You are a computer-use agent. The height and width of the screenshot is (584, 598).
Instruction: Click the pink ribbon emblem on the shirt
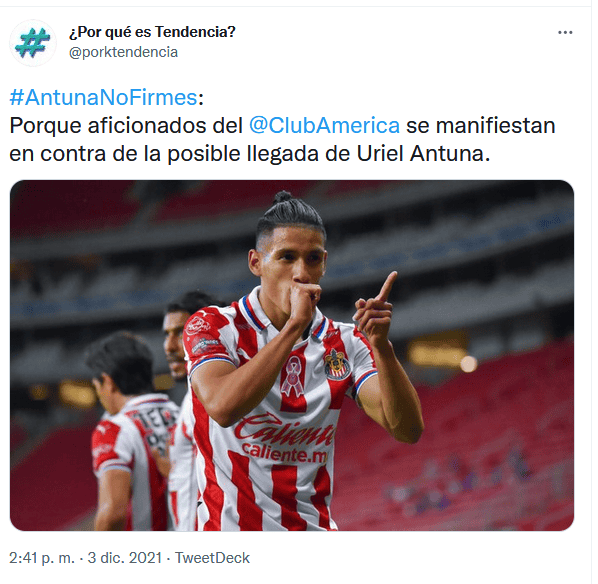295,380
